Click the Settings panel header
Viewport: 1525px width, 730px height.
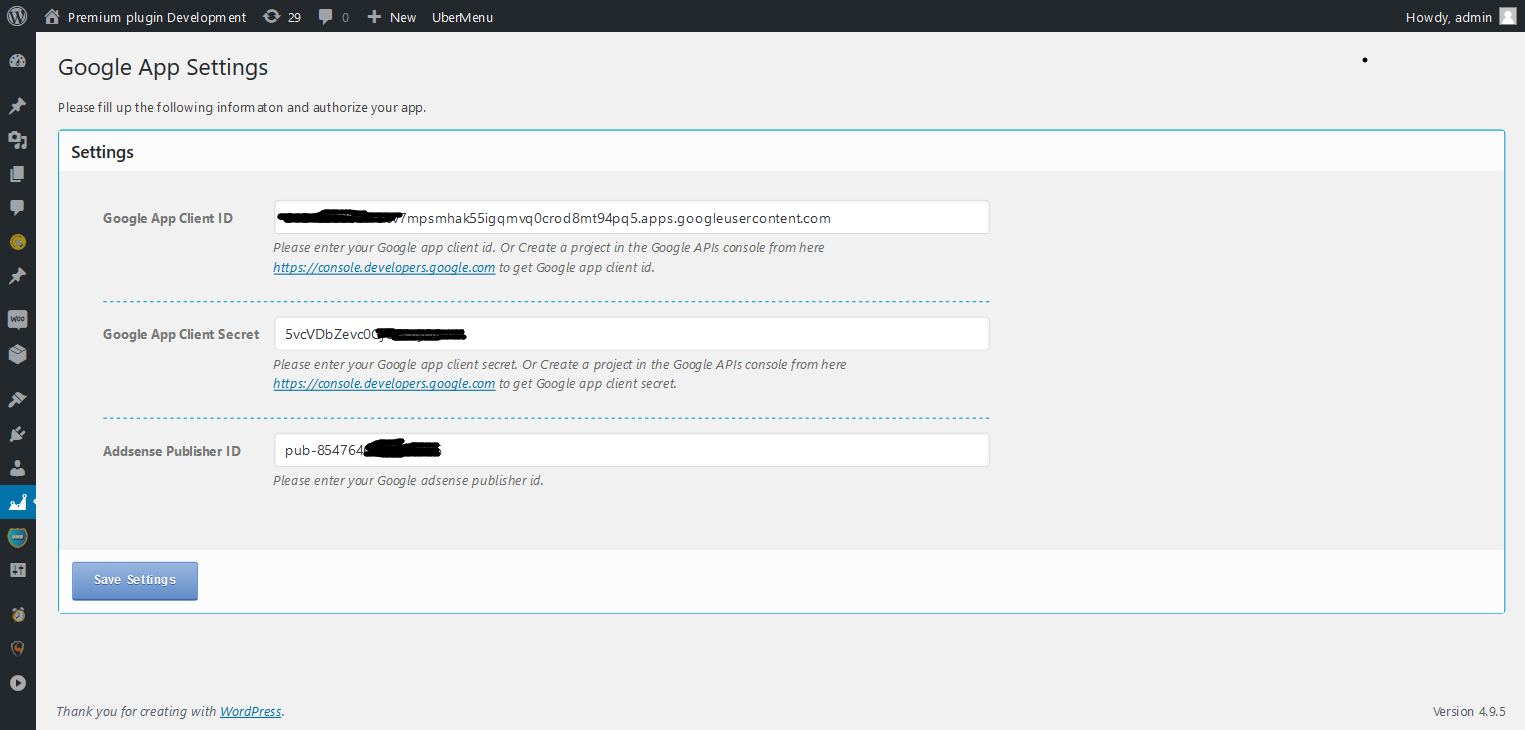[x=781, y=152]
